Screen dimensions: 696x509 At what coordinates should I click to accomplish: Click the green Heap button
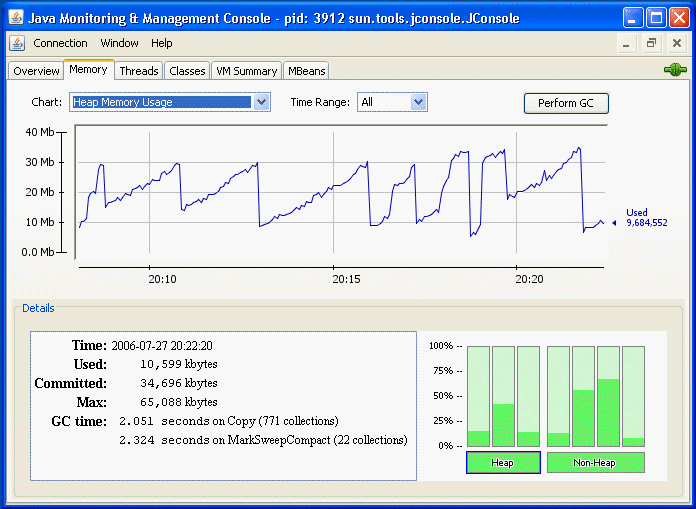pos(502,462)
